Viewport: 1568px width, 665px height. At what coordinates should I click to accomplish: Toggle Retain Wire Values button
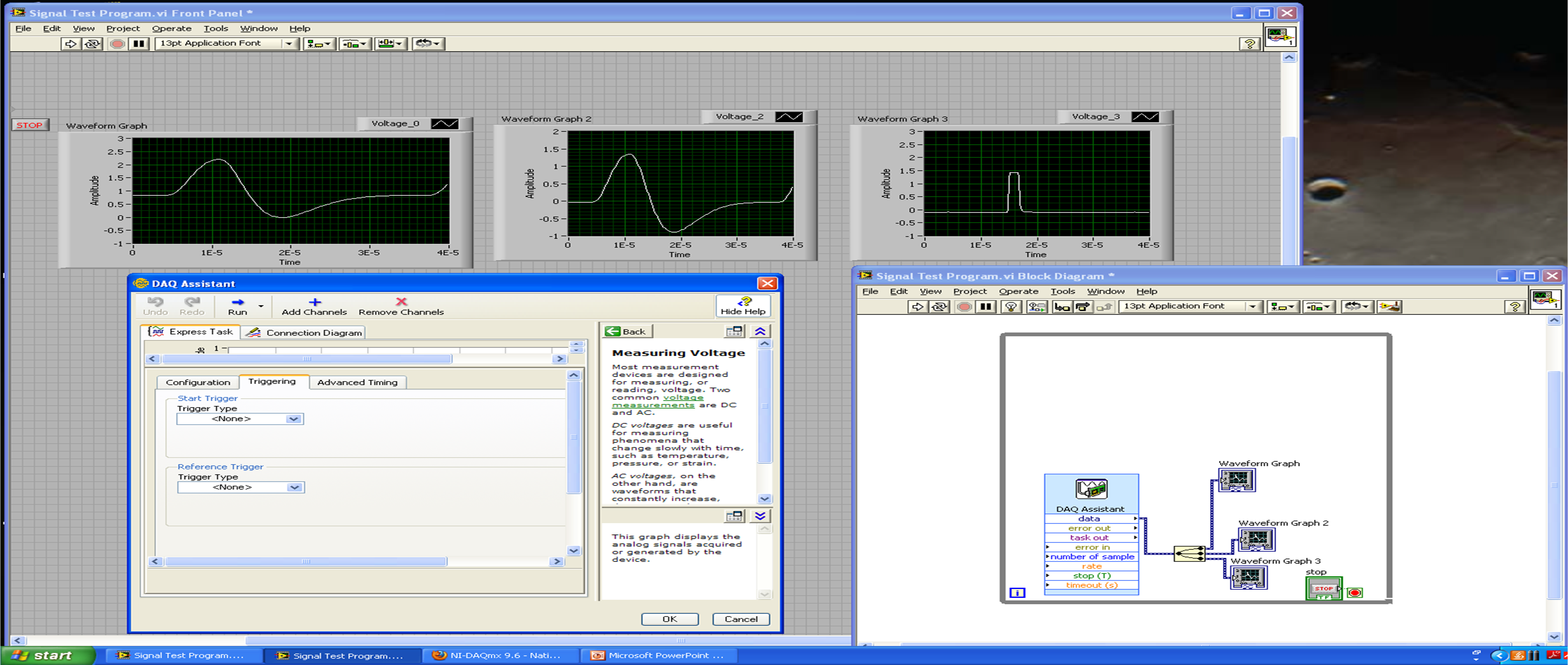pyautogui.click(x=1037, y=307)
